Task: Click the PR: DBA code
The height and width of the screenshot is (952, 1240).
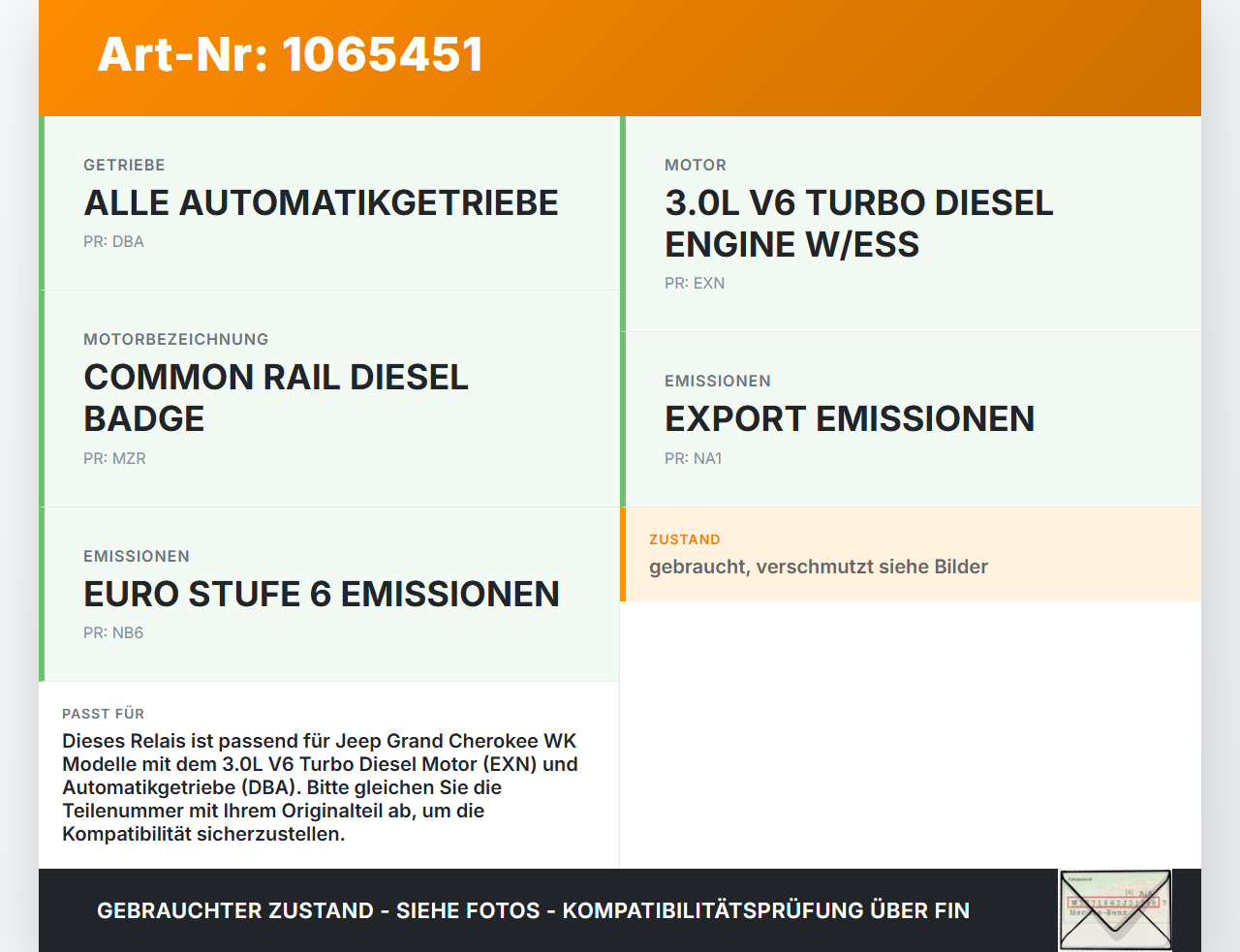Action: click(113, 241)
